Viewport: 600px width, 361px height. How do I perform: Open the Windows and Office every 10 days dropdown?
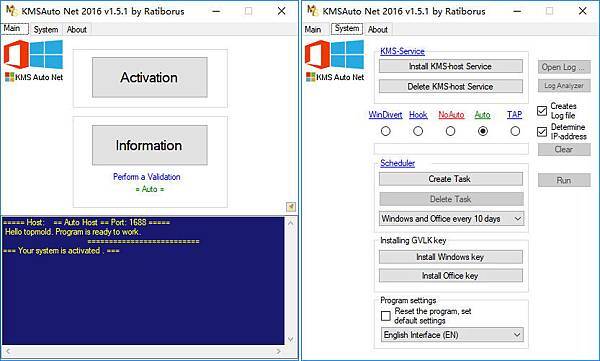(452, 219)
